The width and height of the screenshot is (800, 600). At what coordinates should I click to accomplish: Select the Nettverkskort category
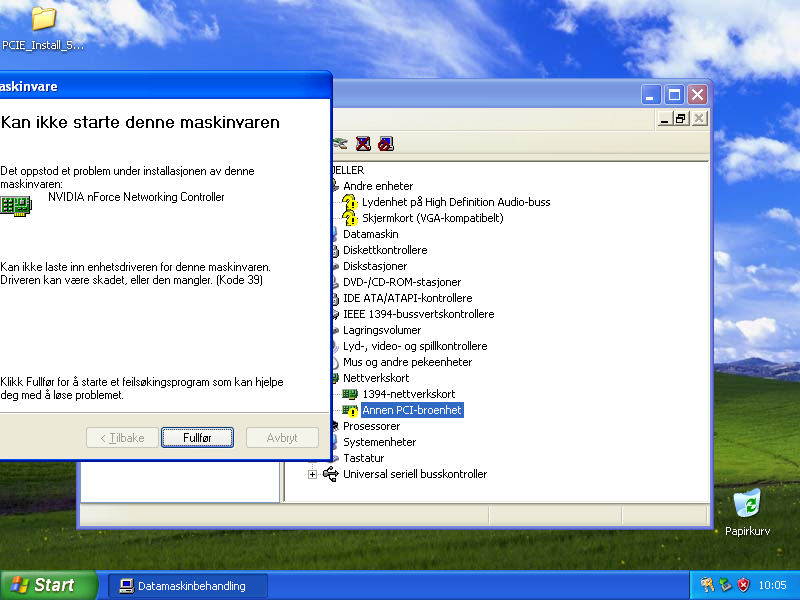pyautogui.click(x=376, y=378)
